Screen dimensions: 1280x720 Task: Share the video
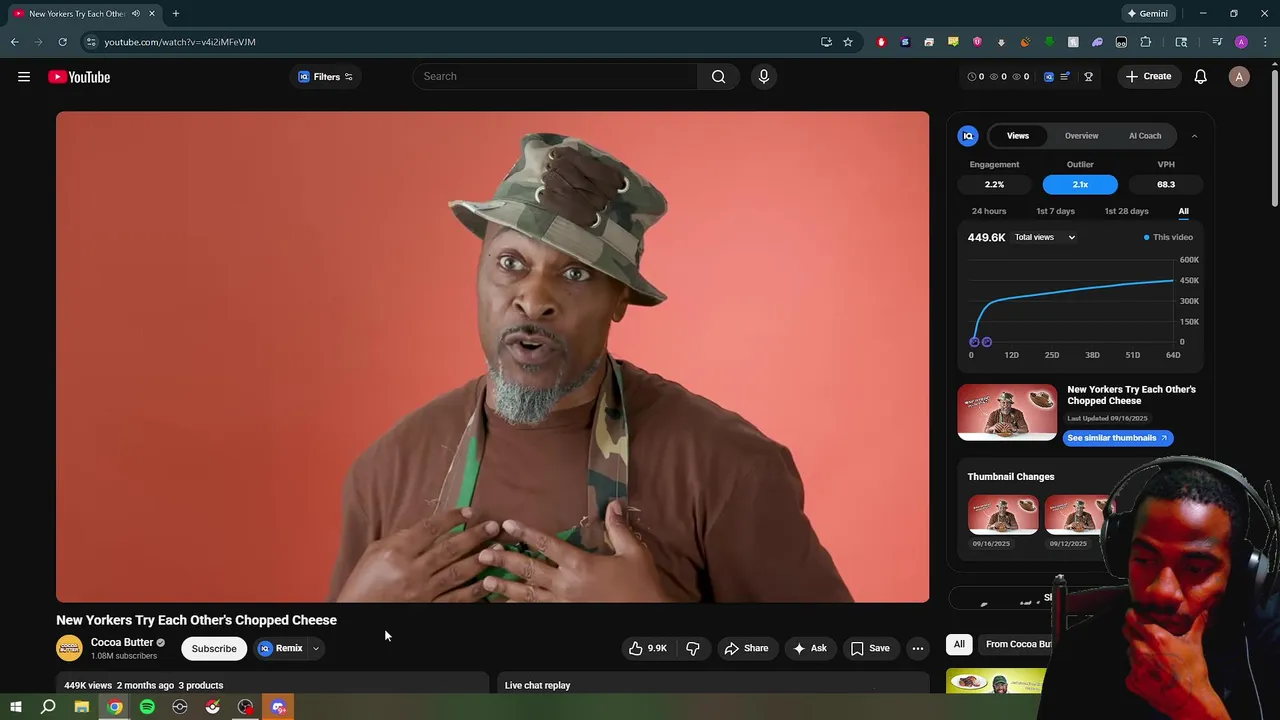tap(746, 648)
